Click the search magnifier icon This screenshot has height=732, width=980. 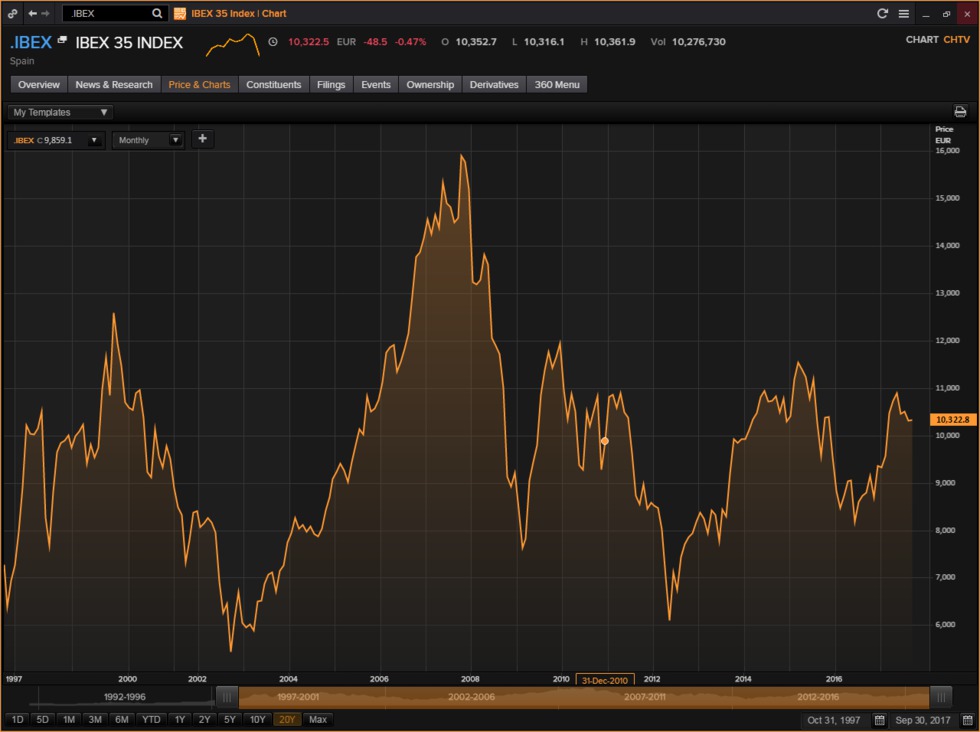(157, 13)
